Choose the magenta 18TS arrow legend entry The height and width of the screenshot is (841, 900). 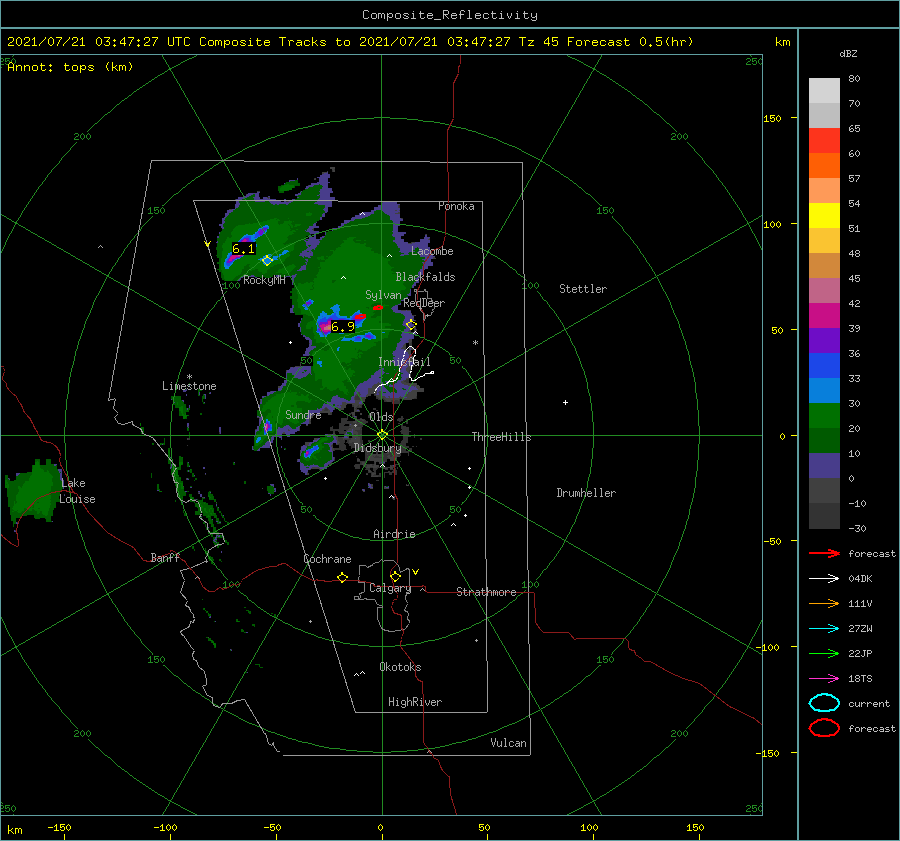tap(824, 679)
